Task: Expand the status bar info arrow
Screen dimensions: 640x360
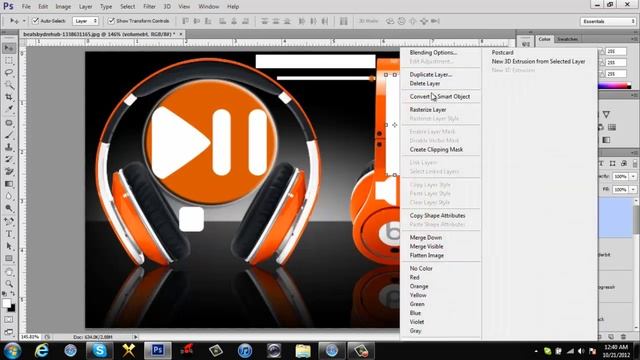Action: point(136,337)
